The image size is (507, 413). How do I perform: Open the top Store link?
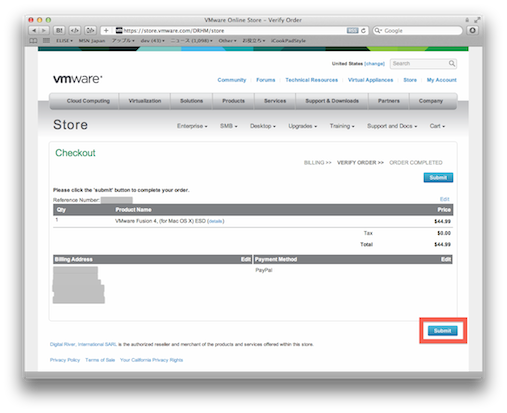pos(410,80)
